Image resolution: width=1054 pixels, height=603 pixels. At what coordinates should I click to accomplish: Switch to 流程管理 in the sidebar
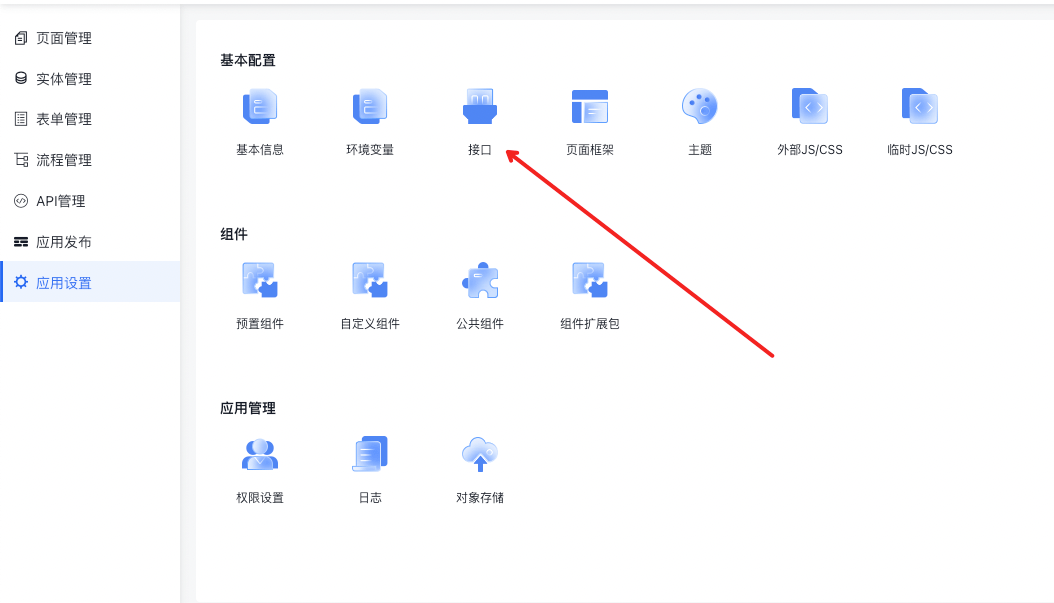click(64, 160)
